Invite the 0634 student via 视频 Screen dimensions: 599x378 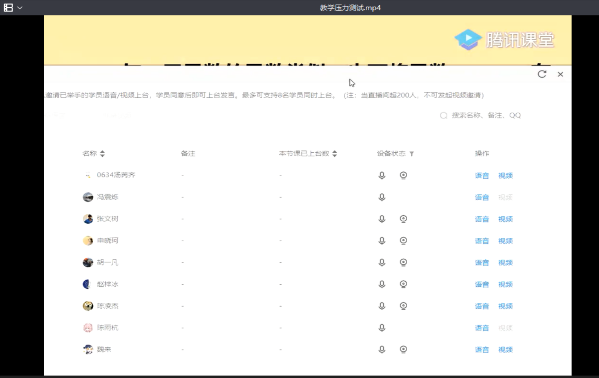tap(505, 175)
